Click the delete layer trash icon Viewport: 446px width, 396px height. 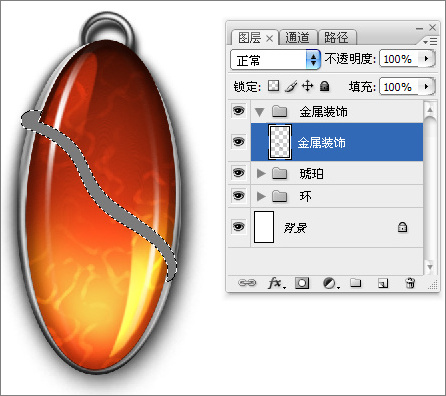tap(410, 283)
